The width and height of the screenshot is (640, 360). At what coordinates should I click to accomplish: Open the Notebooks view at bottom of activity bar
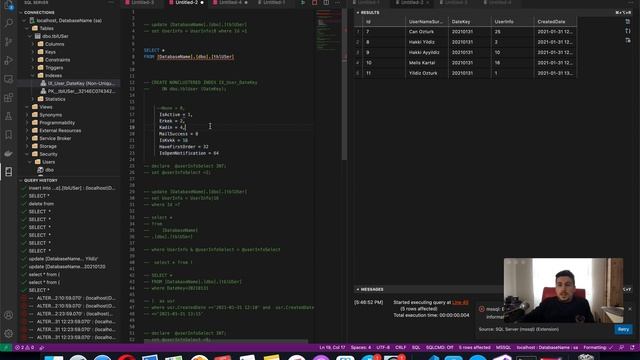click(9, 172)
